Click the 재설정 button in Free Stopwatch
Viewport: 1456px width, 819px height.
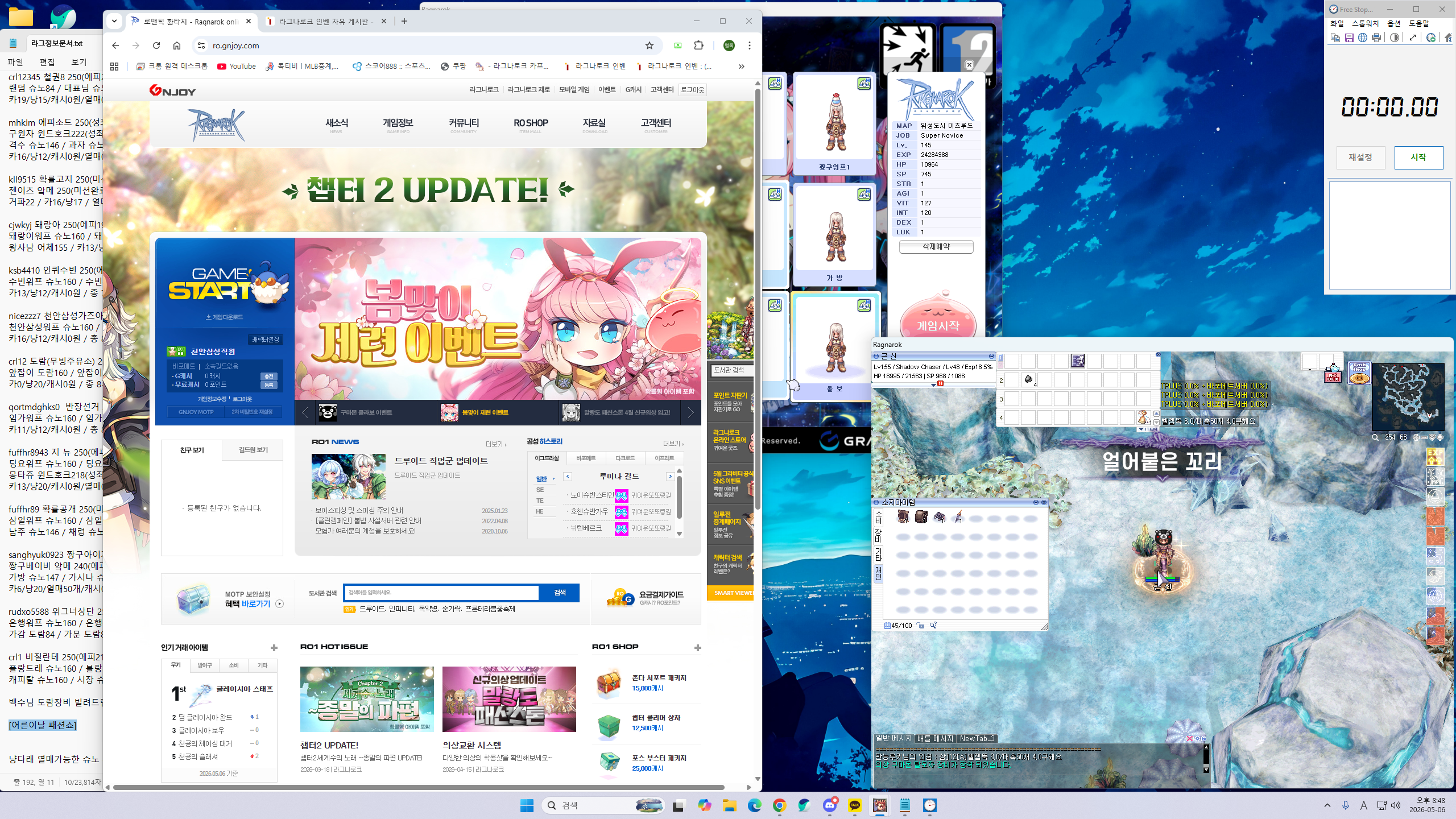1360,158
